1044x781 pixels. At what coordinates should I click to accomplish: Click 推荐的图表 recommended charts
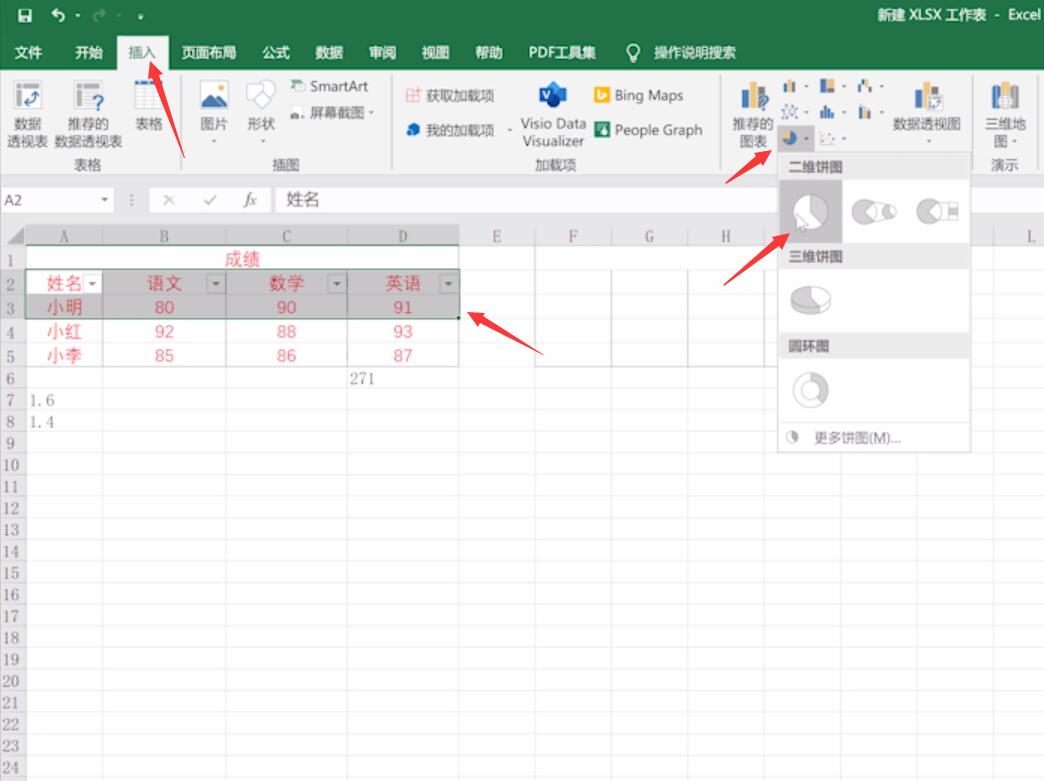pos(753,113)
